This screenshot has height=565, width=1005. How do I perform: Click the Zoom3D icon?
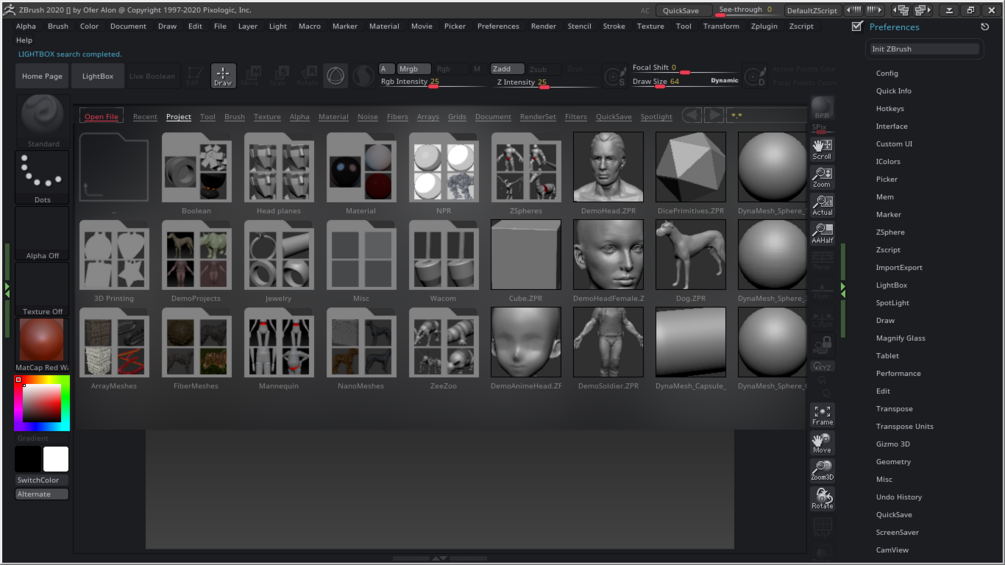(x=822, y=470)
